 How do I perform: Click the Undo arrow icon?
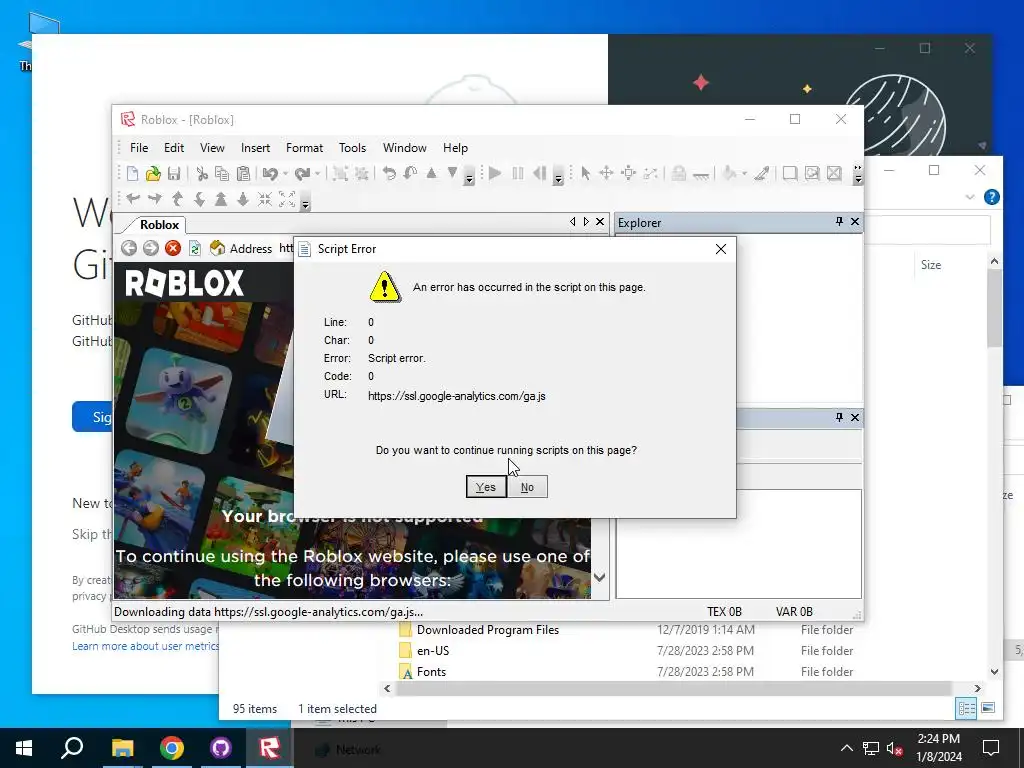(x=269, y=174)
